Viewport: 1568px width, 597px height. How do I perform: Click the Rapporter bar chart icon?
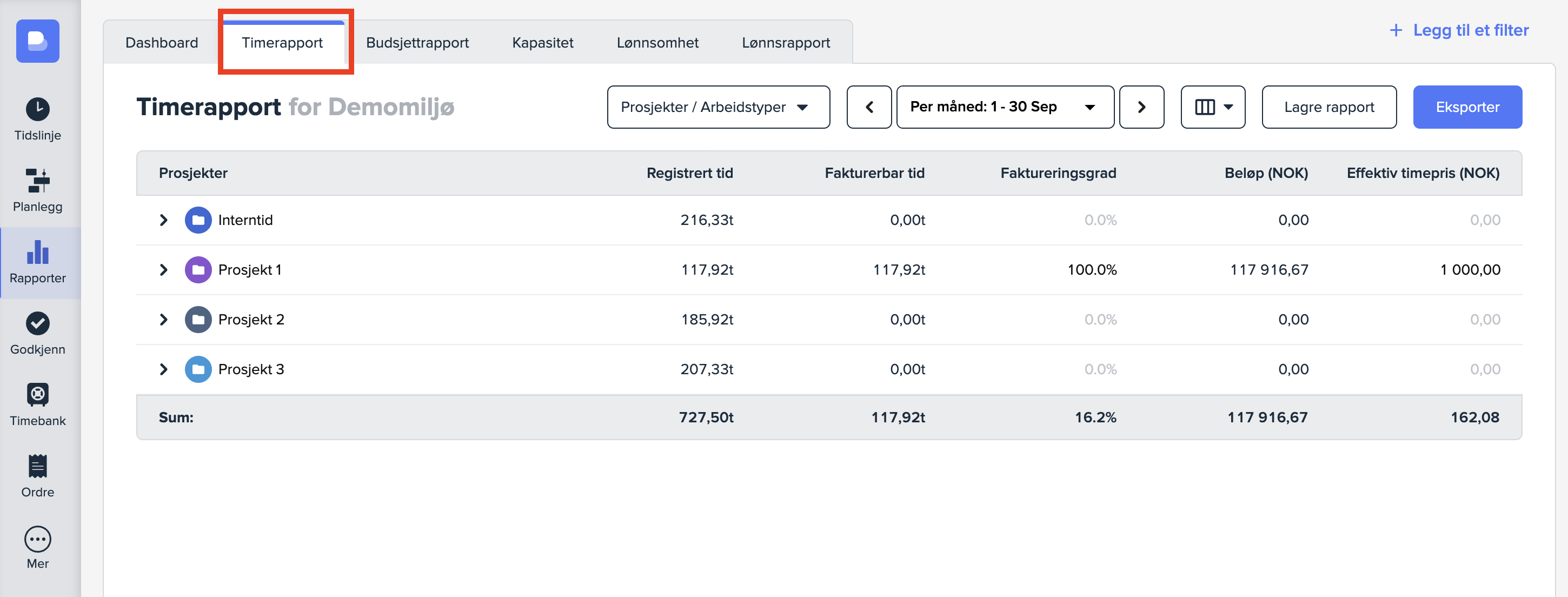38,252
